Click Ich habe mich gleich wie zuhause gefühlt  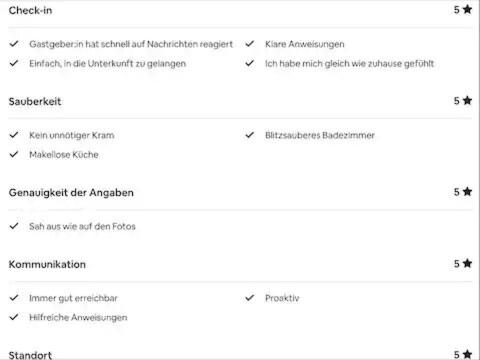click(350, 63)
